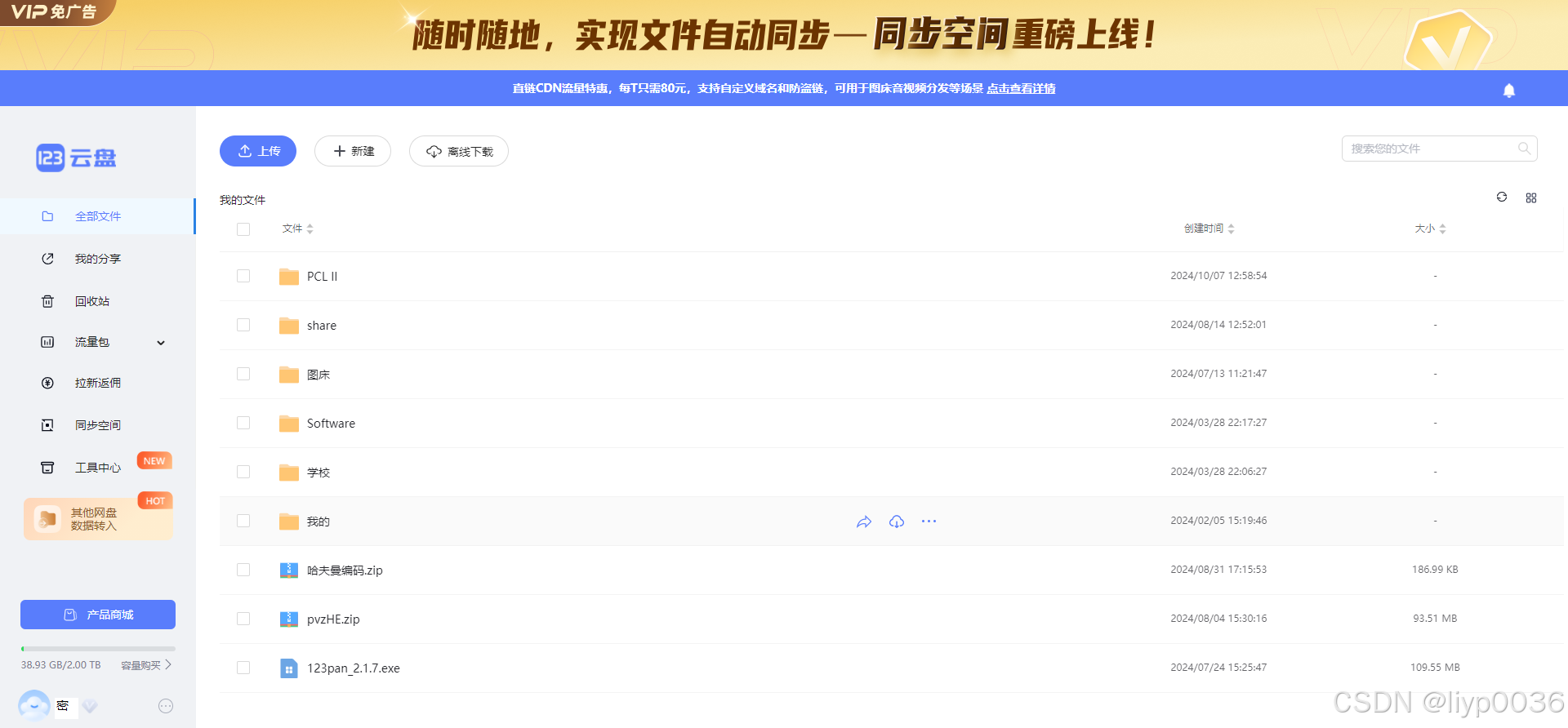Open 同步空间 in sidebar

(97, 425)
